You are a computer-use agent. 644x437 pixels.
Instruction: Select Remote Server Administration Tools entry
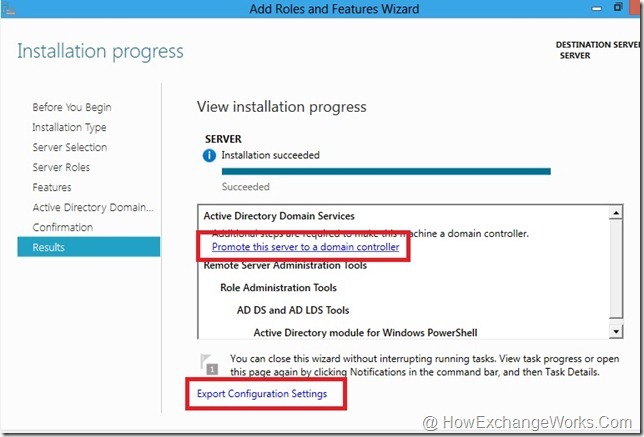pyautogui.click(x=285, y=265)
